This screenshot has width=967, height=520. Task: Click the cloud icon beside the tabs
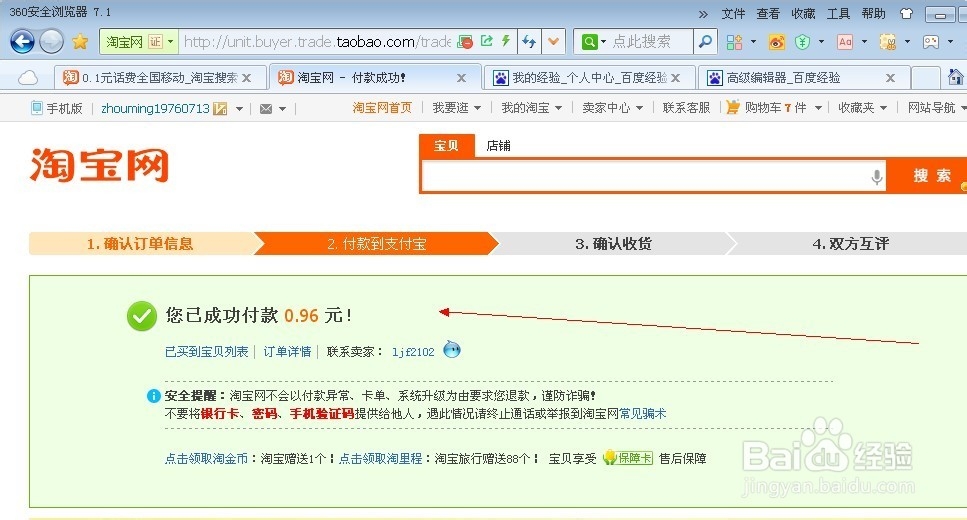[28, 78]
